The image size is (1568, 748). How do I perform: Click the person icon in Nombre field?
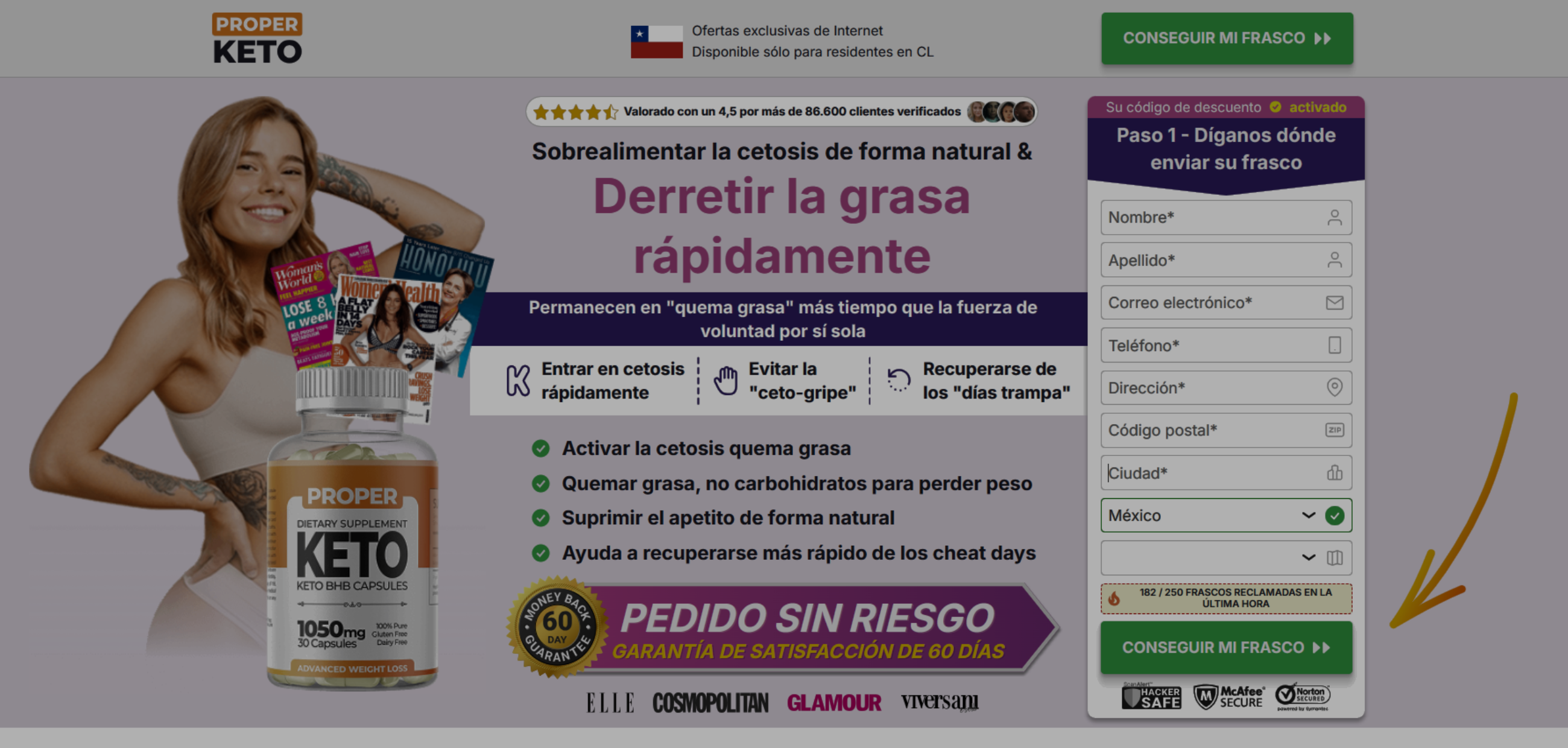[x=1334, y=217]
